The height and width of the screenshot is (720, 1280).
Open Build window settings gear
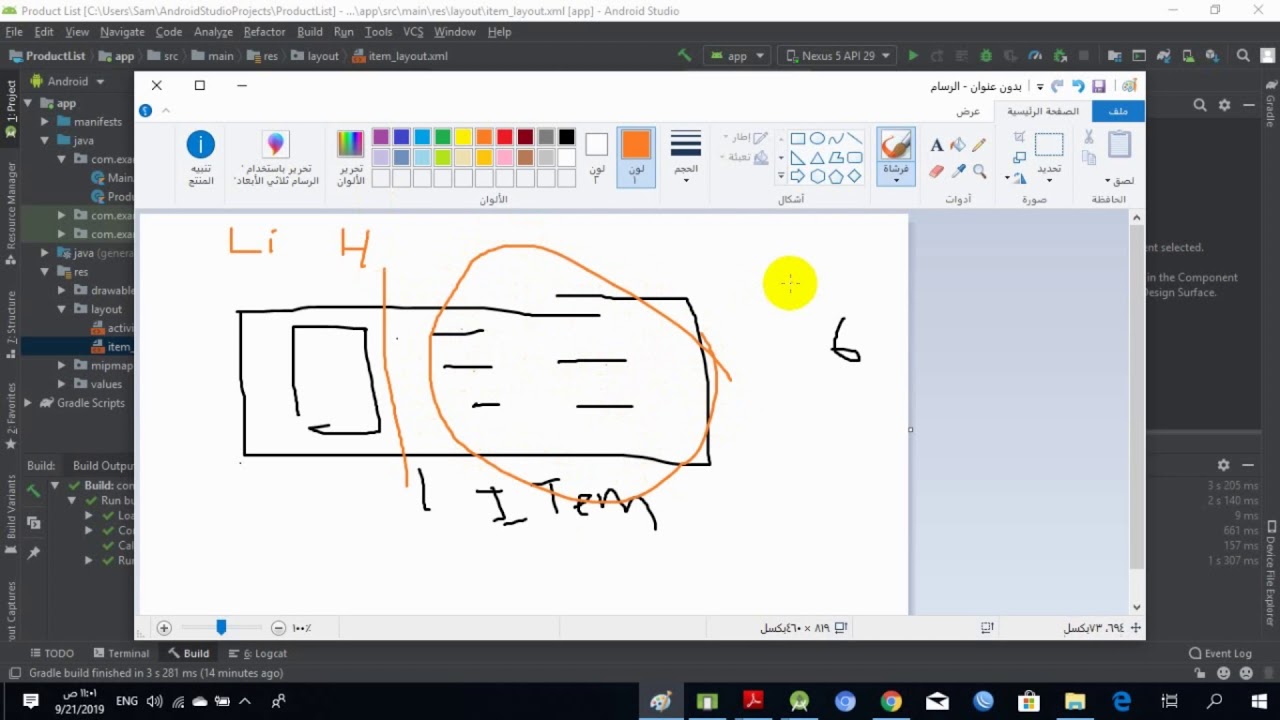[x=1223, y=465]
